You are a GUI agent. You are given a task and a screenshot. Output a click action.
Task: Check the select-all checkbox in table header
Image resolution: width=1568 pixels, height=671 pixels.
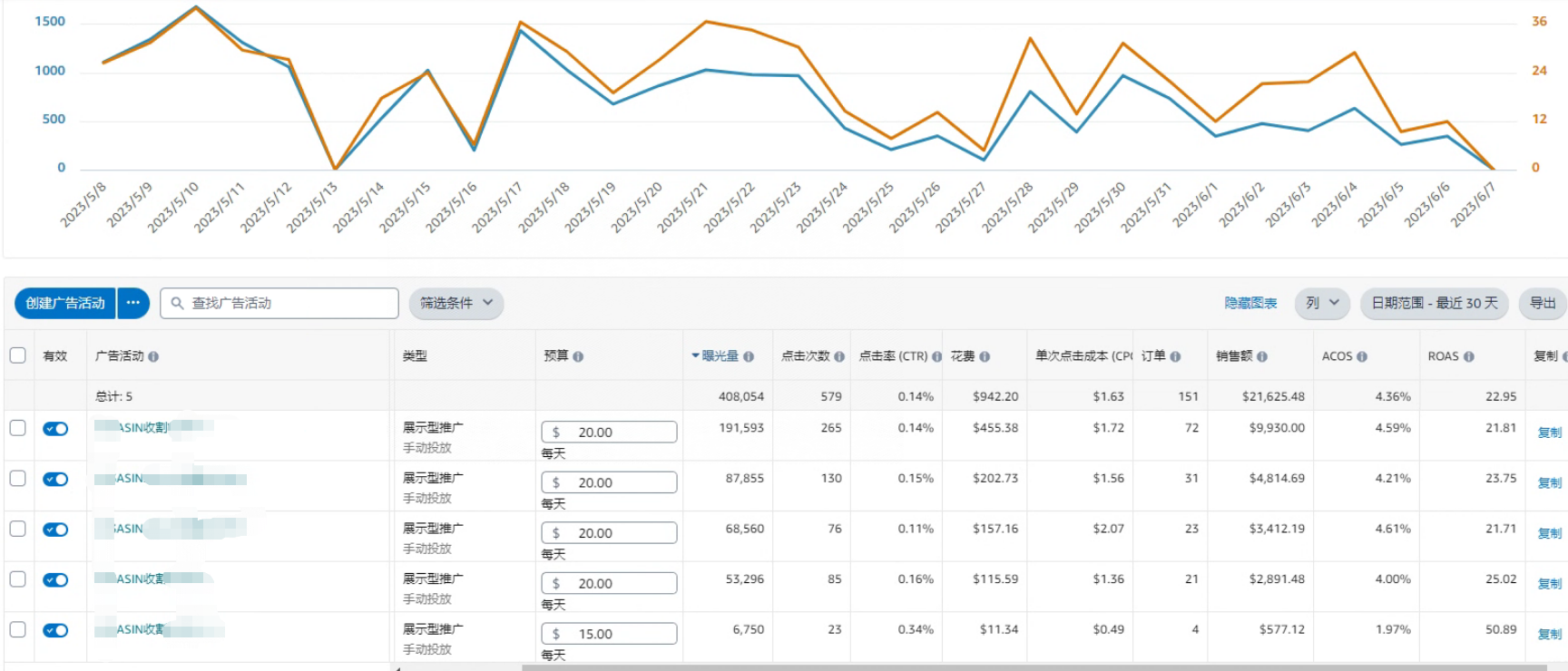point(17,355)
